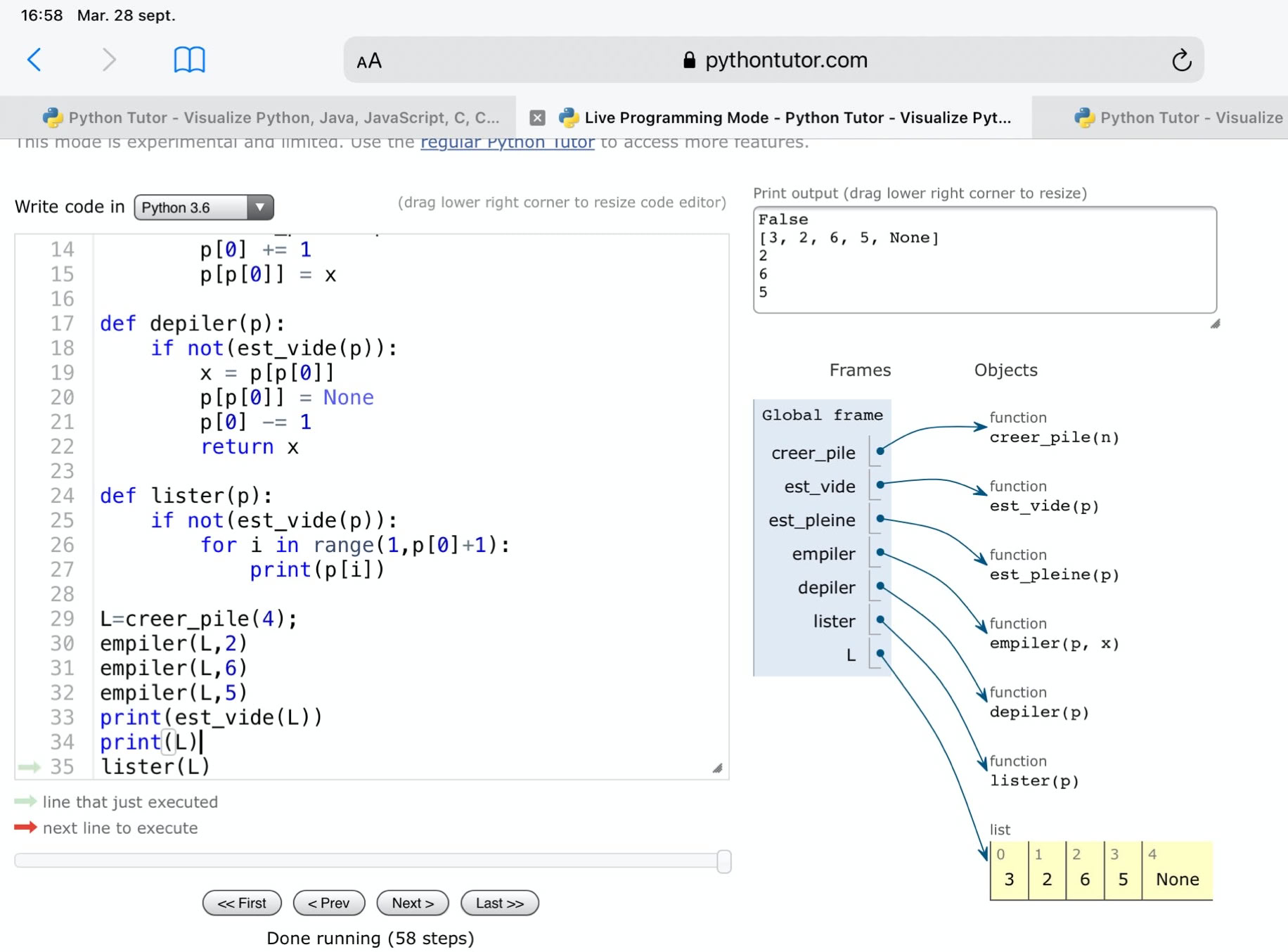
Task: Tap the Safari forward arrow
Action: pos(108,60)
